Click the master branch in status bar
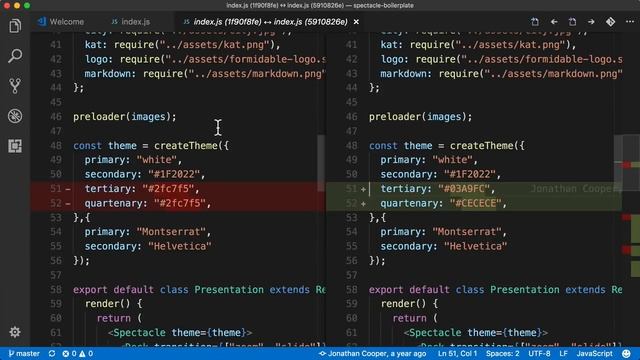The width and height of the screenshot is (640, 360). pos(24,353)
